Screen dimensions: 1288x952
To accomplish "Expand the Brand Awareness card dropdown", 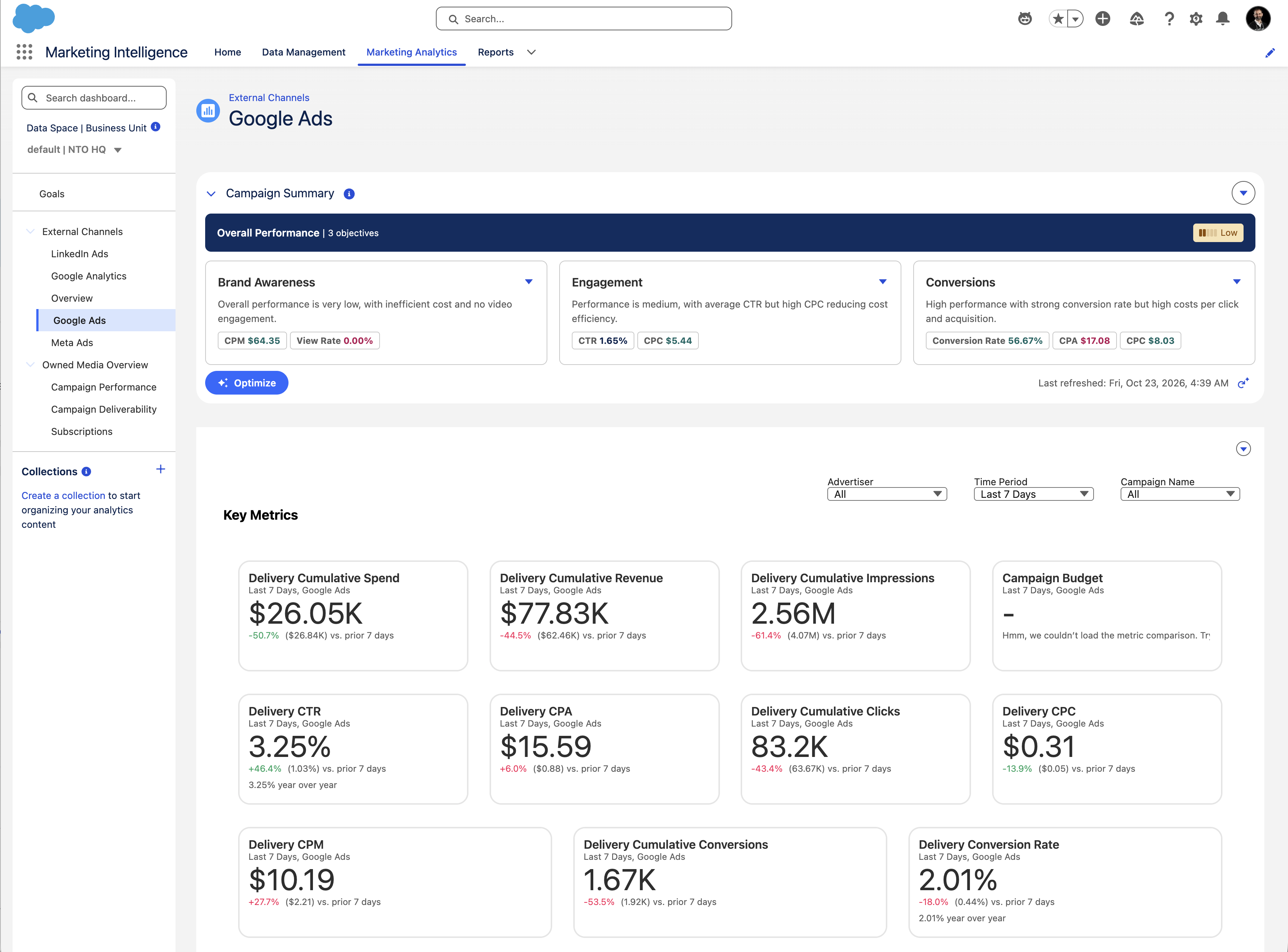I will click(x=529, y=282).
